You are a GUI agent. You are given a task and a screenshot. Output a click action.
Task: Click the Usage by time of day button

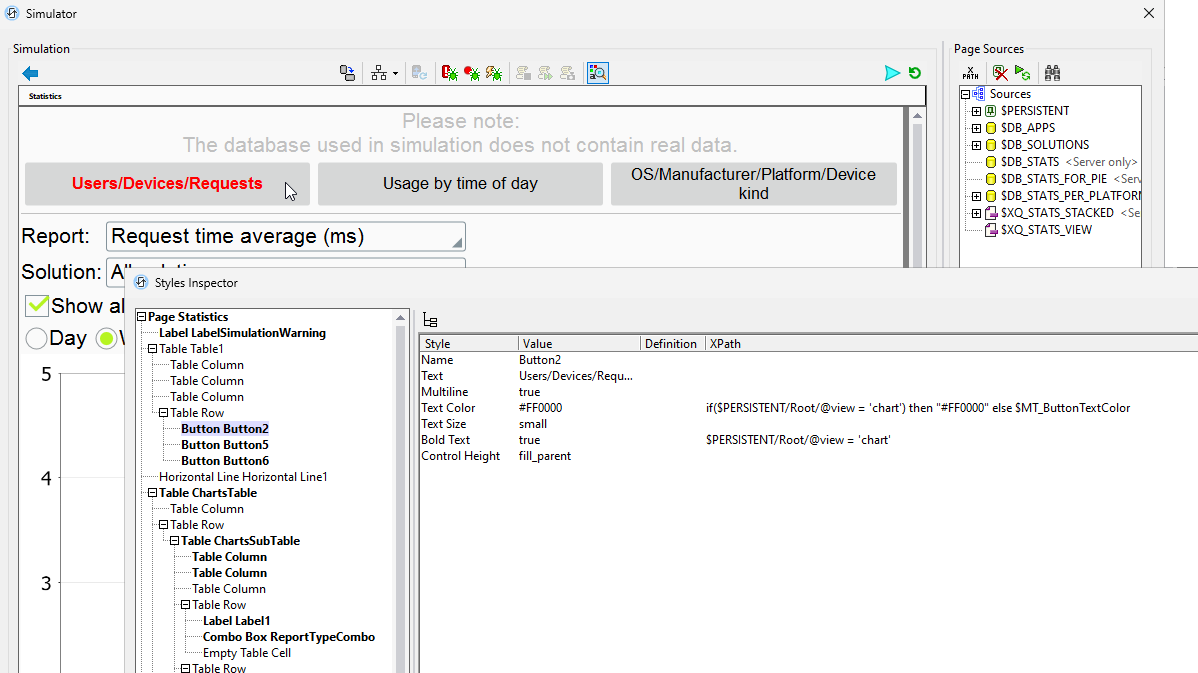459,184
